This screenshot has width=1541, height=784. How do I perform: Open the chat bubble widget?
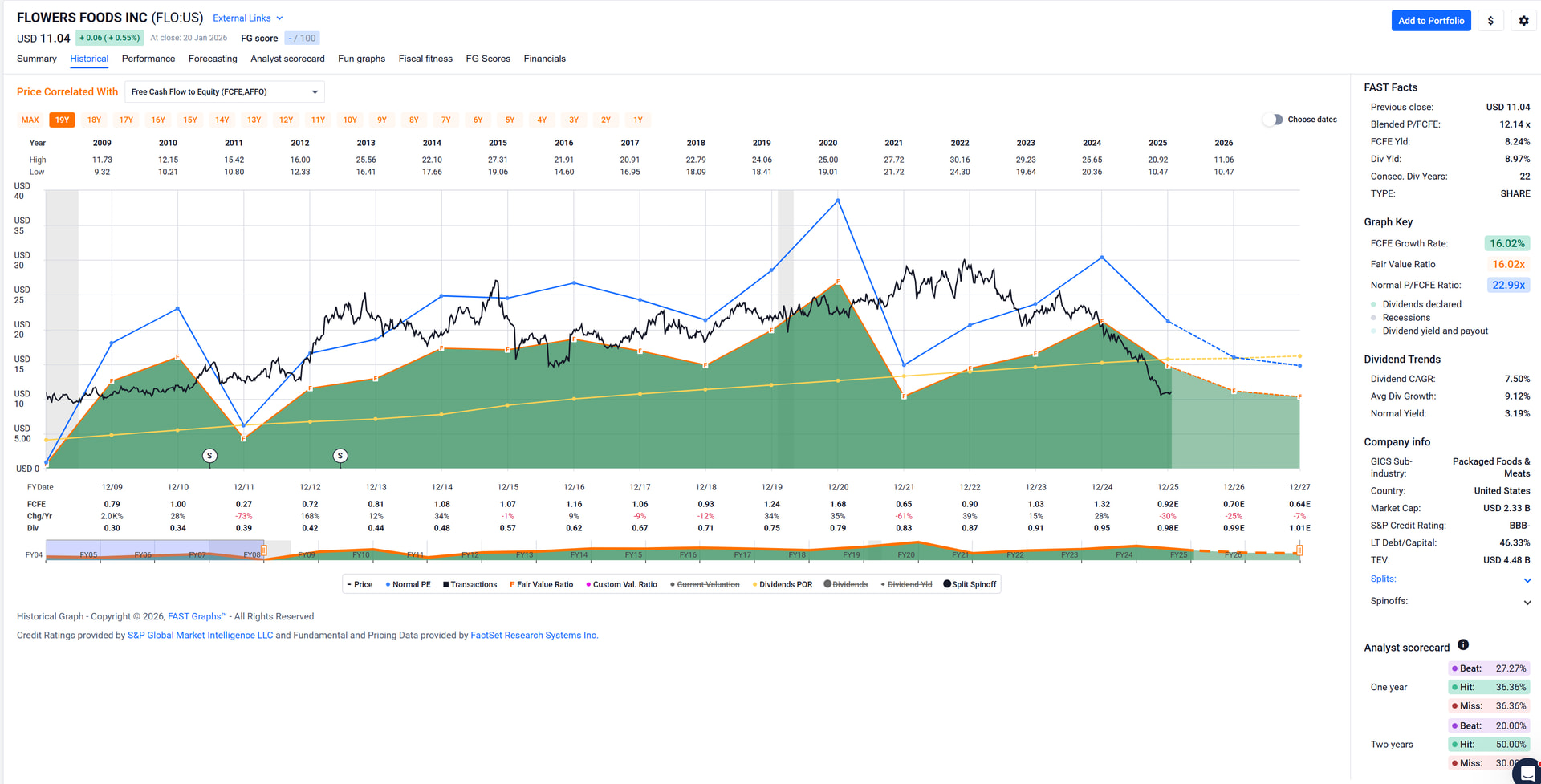coord(1527,772)
